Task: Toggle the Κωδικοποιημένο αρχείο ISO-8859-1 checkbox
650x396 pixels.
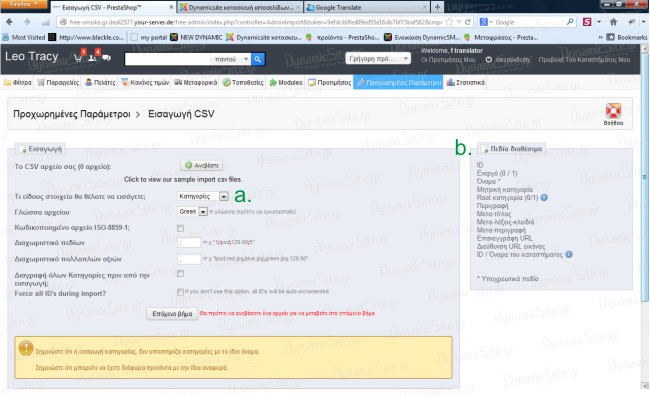Action: (180, 228)
